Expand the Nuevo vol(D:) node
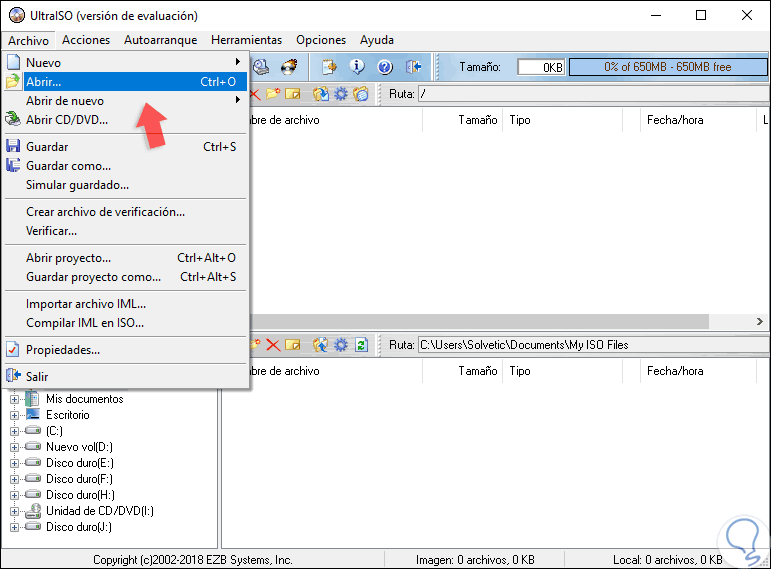 [x=14, y=447]
